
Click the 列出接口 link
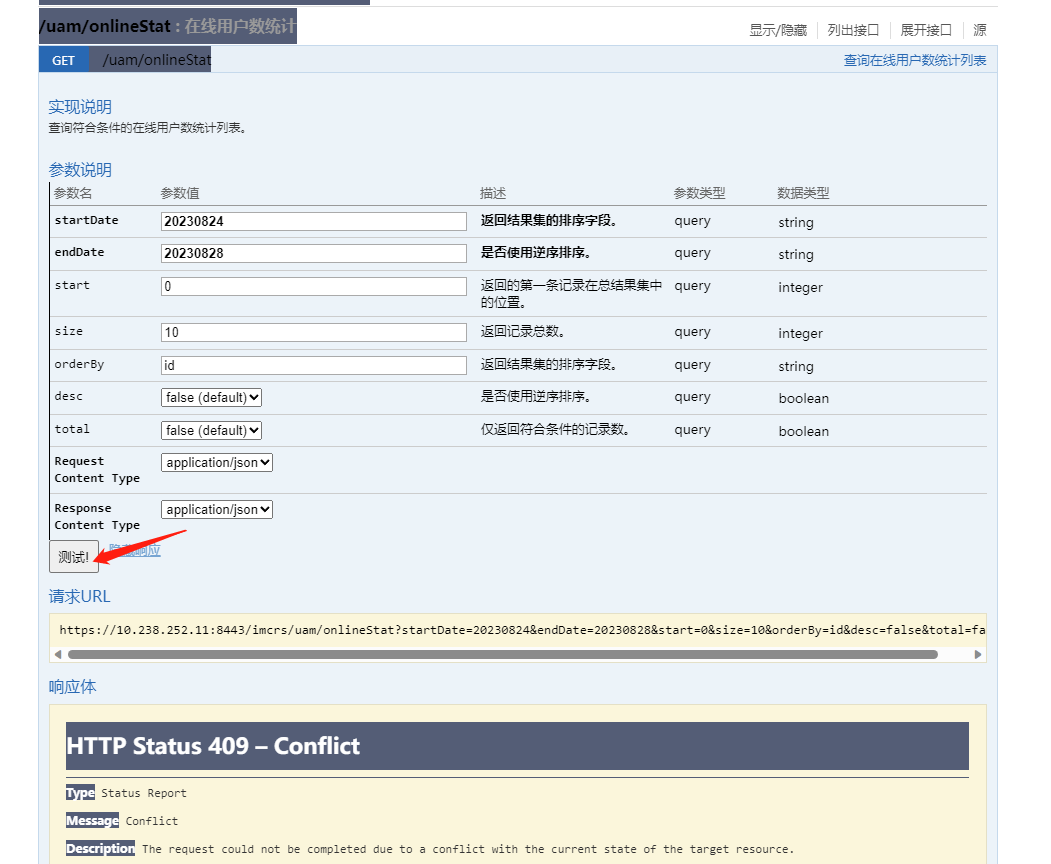[853, 30]
